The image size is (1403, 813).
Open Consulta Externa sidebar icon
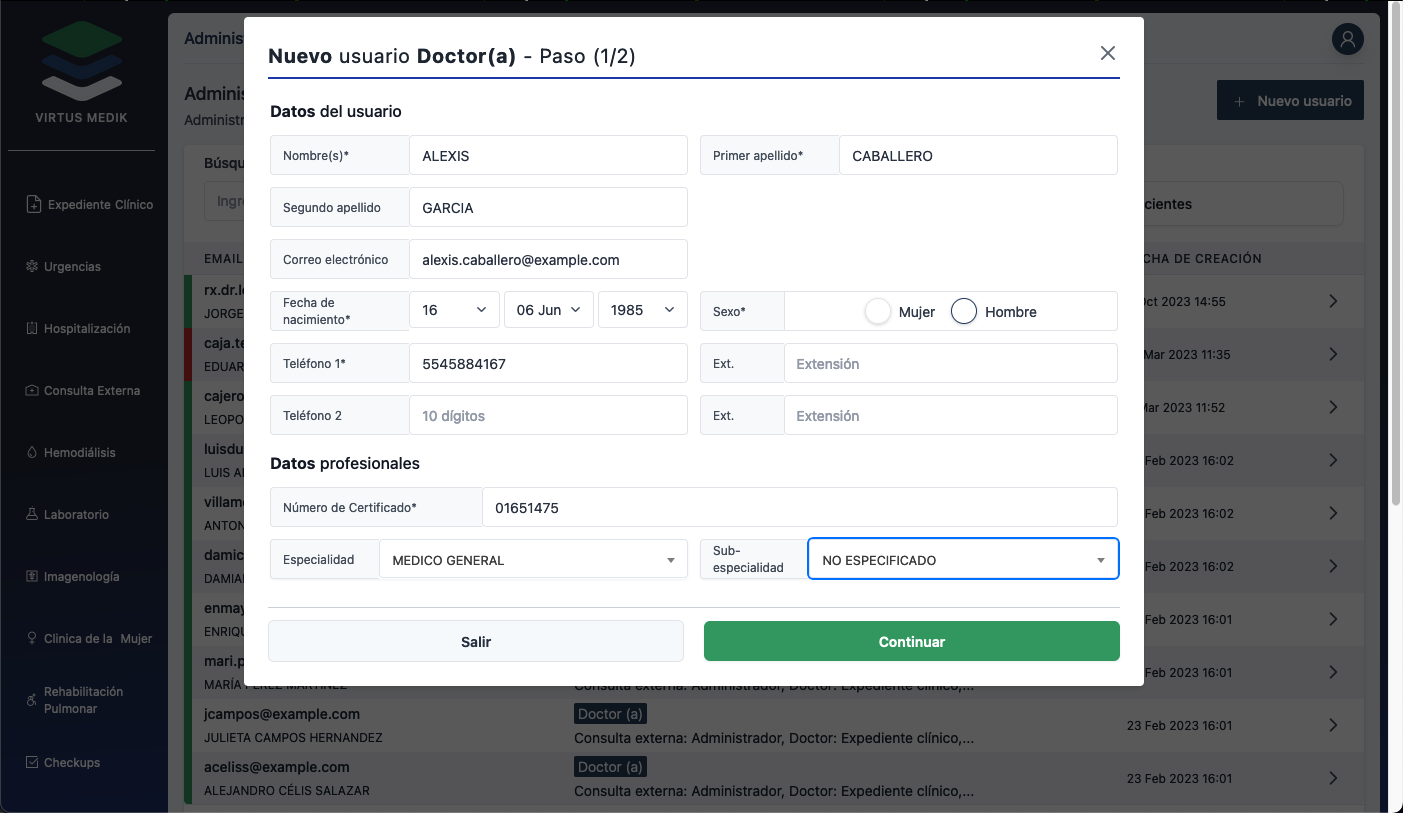tap(33, 391)
